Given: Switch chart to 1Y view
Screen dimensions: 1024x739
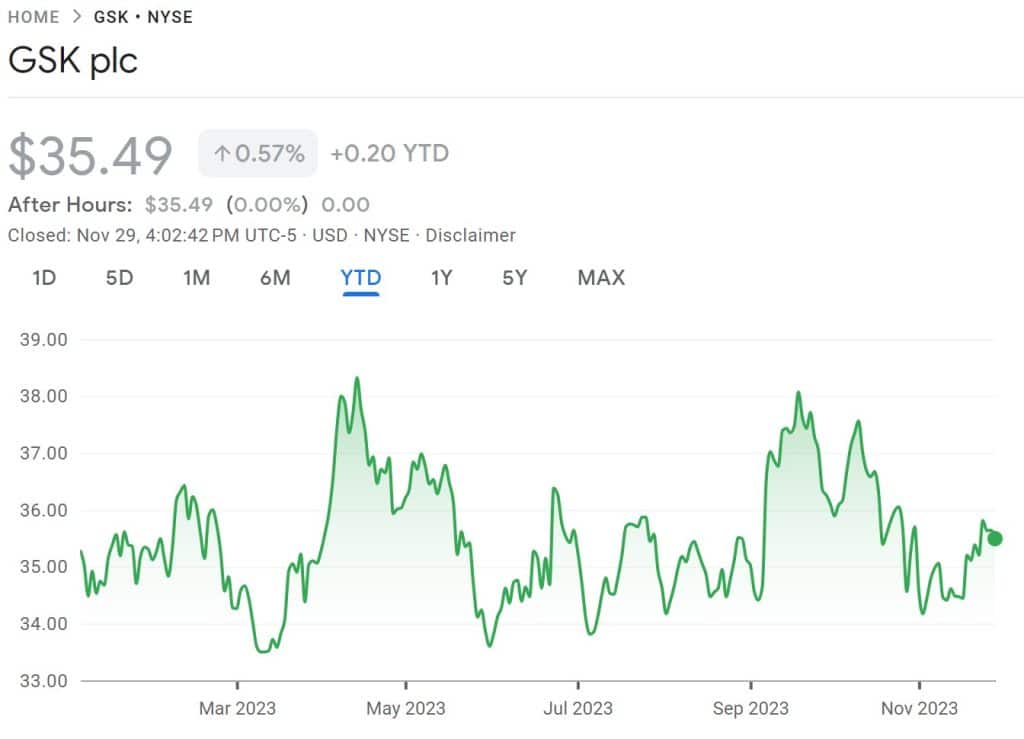Looking at the screenshot, I should tap(441, 278).
